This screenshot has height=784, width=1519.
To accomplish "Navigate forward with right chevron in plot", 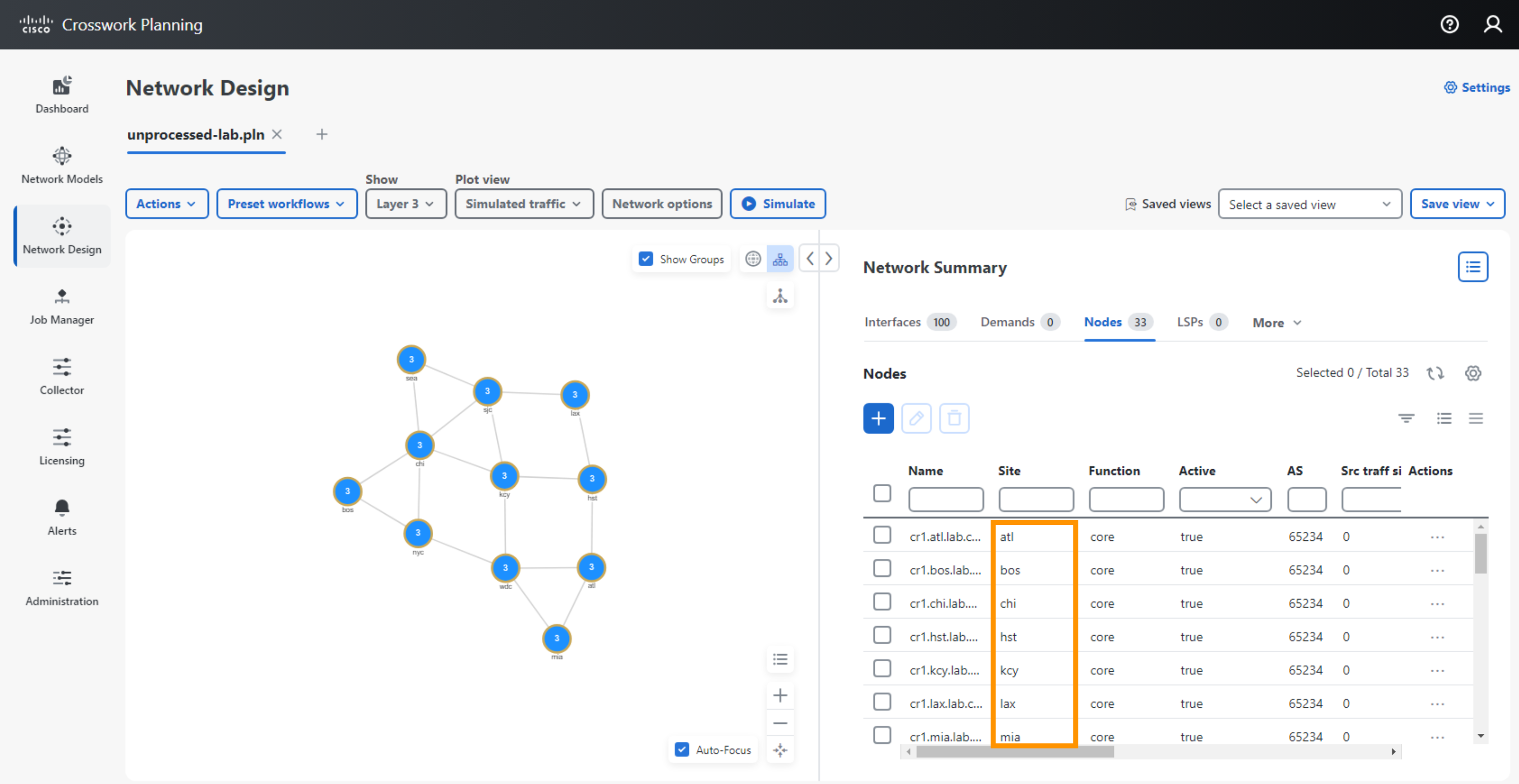I will click(829, 258).
